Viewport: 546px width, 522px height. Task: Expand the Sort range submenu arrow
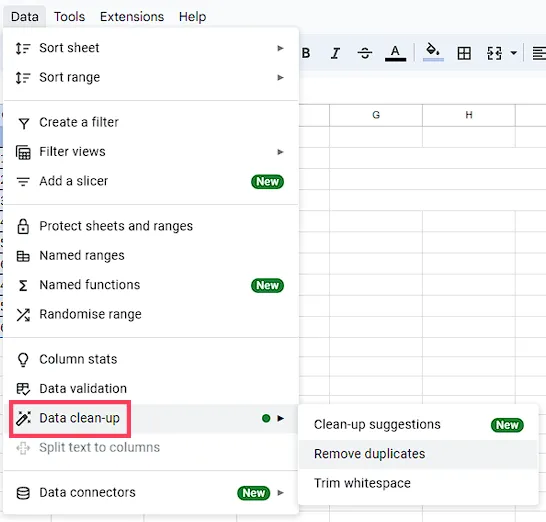pos(280,77)
